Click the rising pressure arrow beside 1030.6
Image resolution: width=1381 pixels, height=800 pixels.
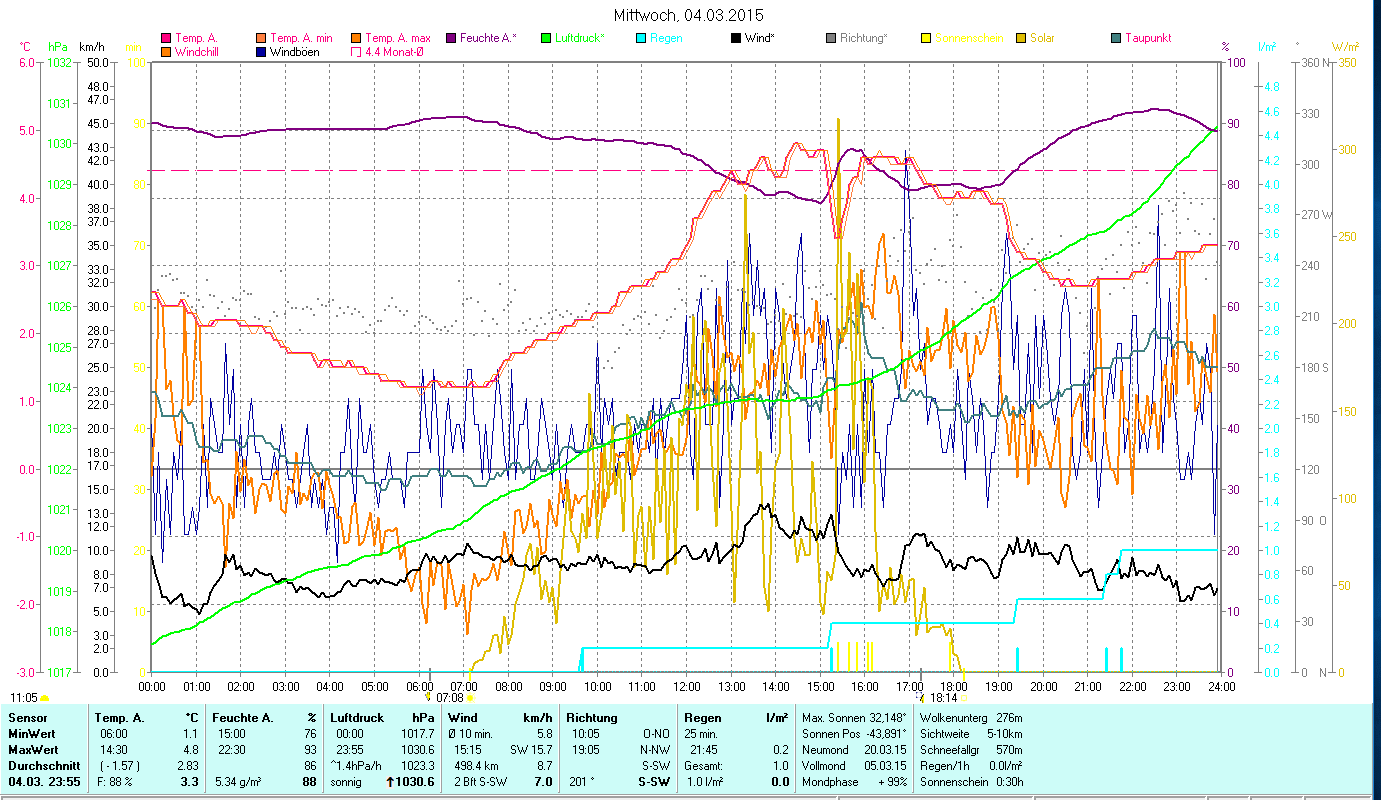389,782
